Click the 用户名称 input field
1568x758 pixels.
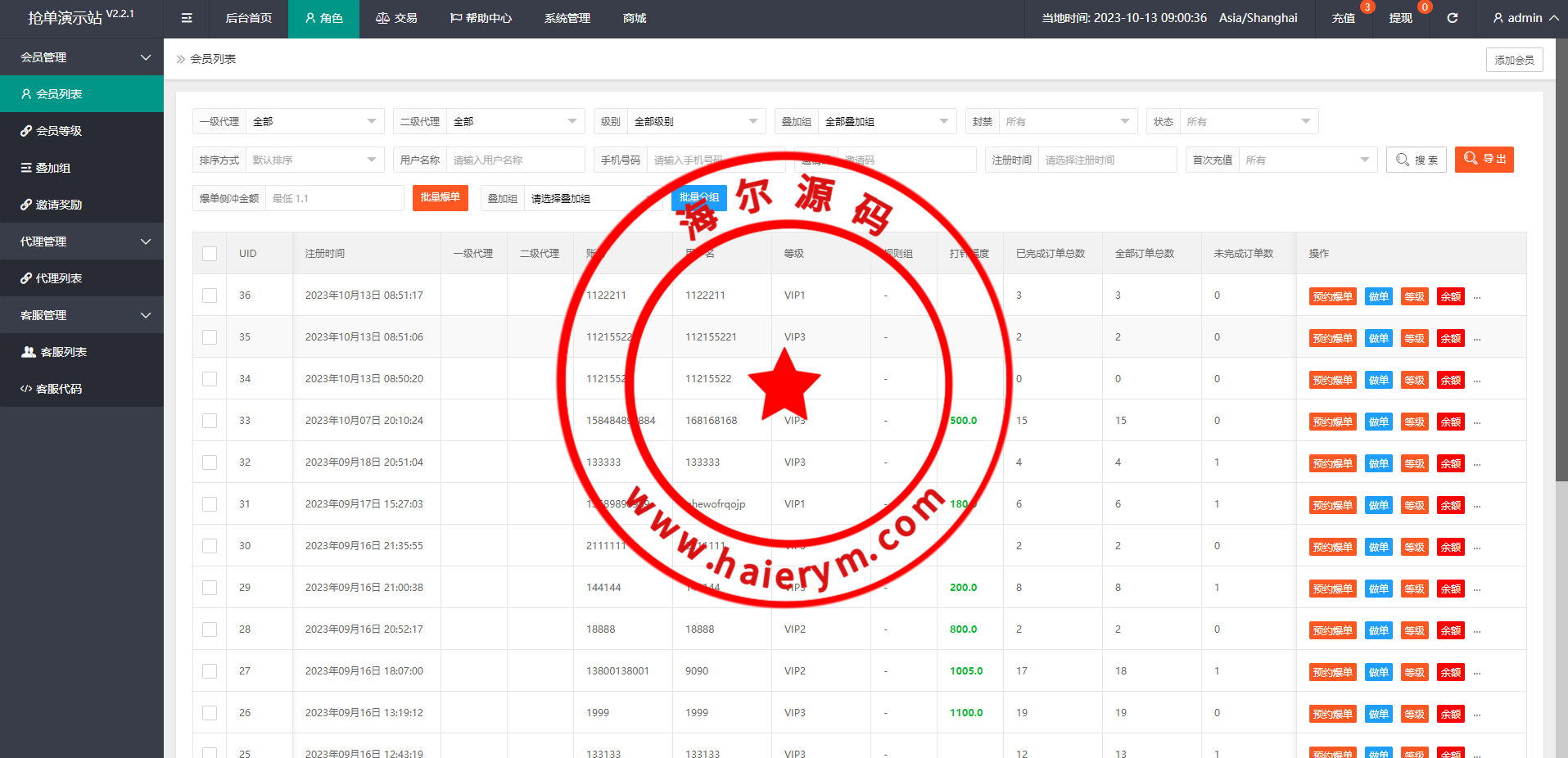[x=514, y=160]
